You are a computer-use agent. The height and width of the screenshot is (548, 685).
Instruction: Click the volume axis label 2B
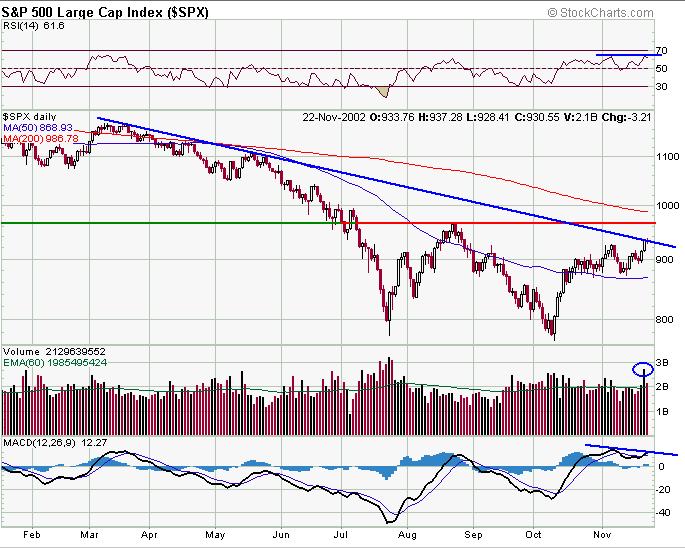click(x=662, y=387)
